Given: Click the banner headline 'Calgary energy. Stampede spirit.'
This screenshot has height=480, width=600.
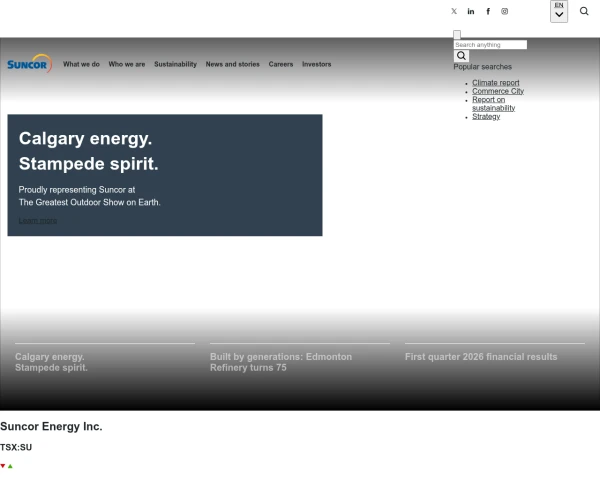Looking at the screenshot, I should 88,151.
